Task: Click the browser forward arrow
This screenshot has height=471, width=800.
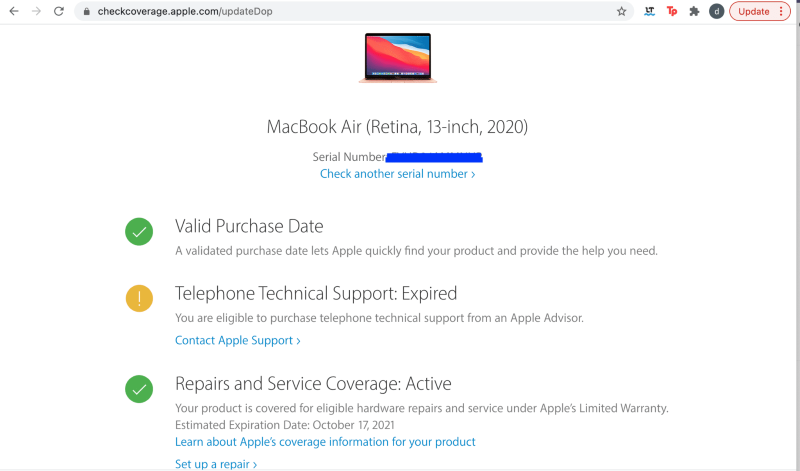Action: pos(37,11)
